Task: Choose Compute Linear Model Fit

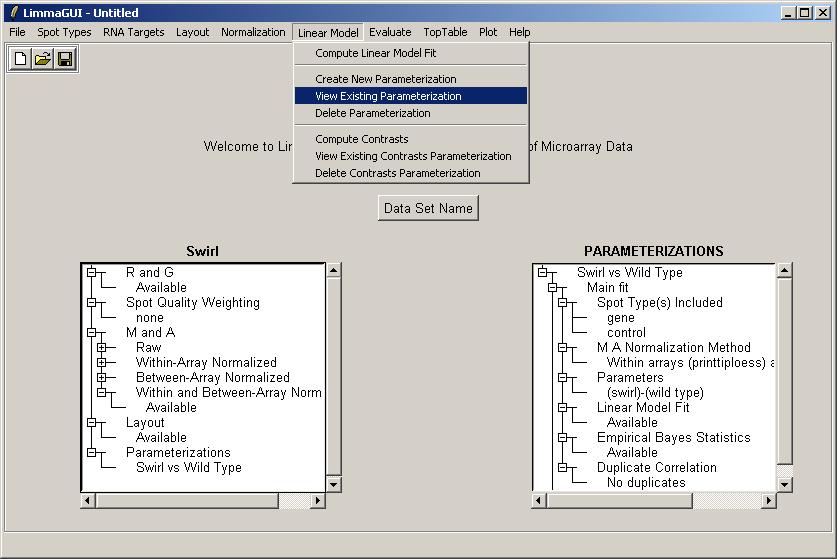Action: (376, 53)
